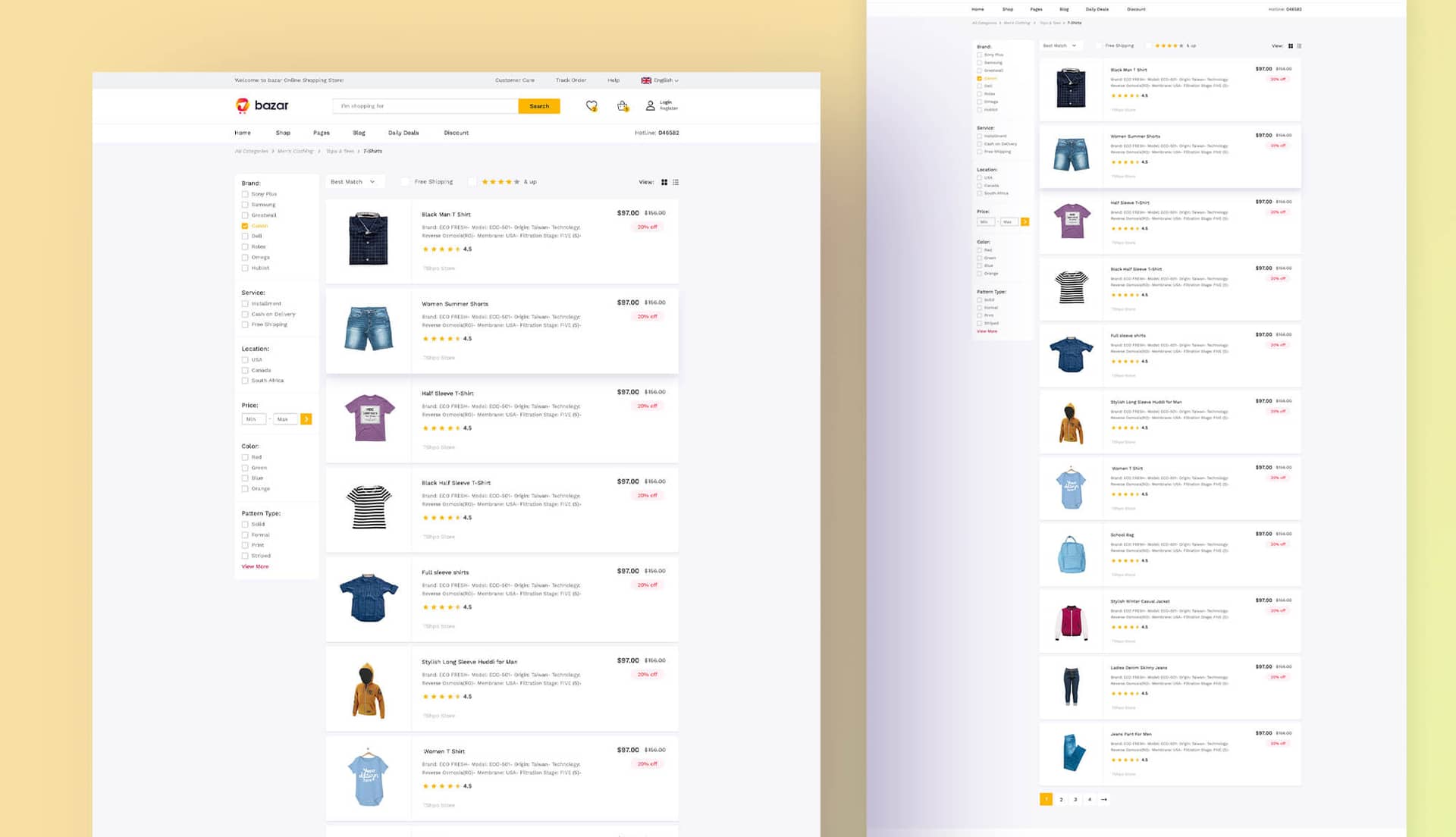Check Striped pattern type on left page

(x=245, y=556)
